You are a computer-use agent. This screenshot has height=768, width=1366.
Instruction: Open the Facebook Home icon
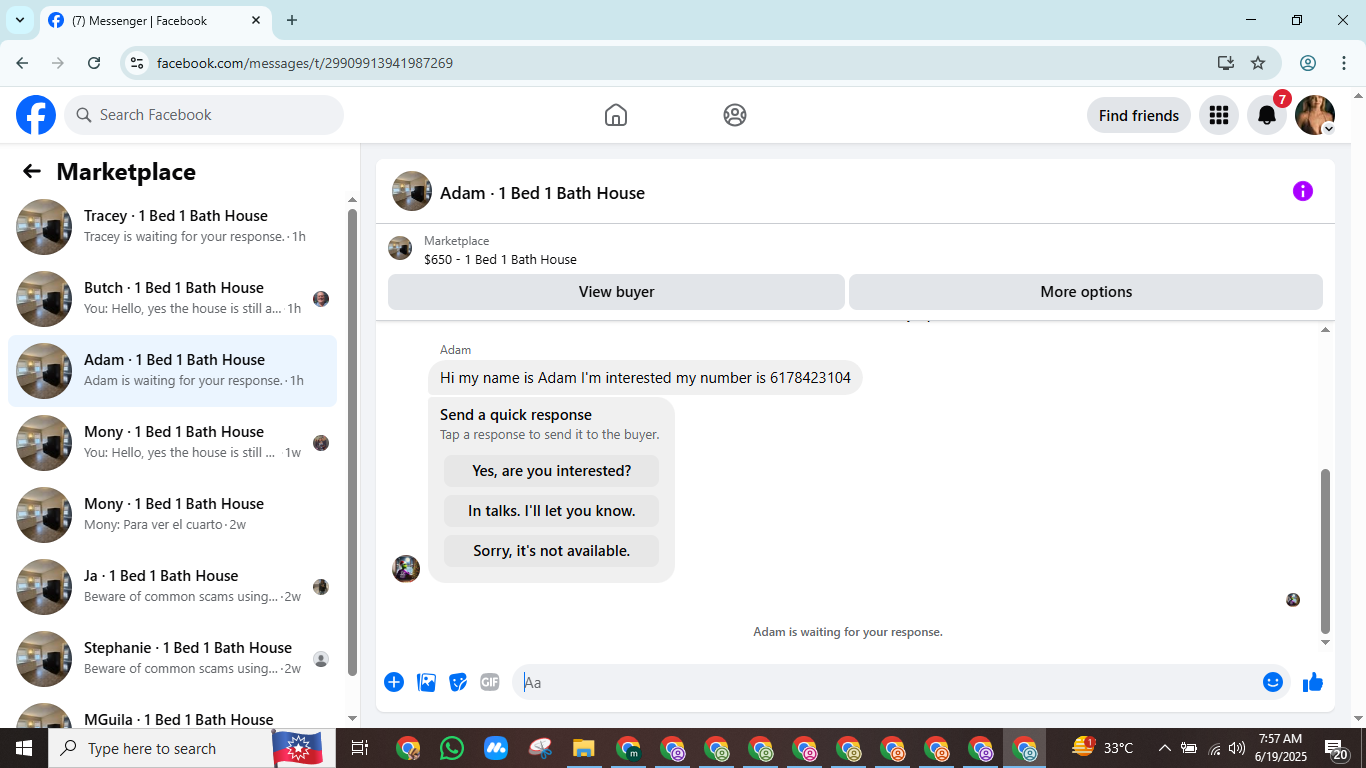coord(616,115)
